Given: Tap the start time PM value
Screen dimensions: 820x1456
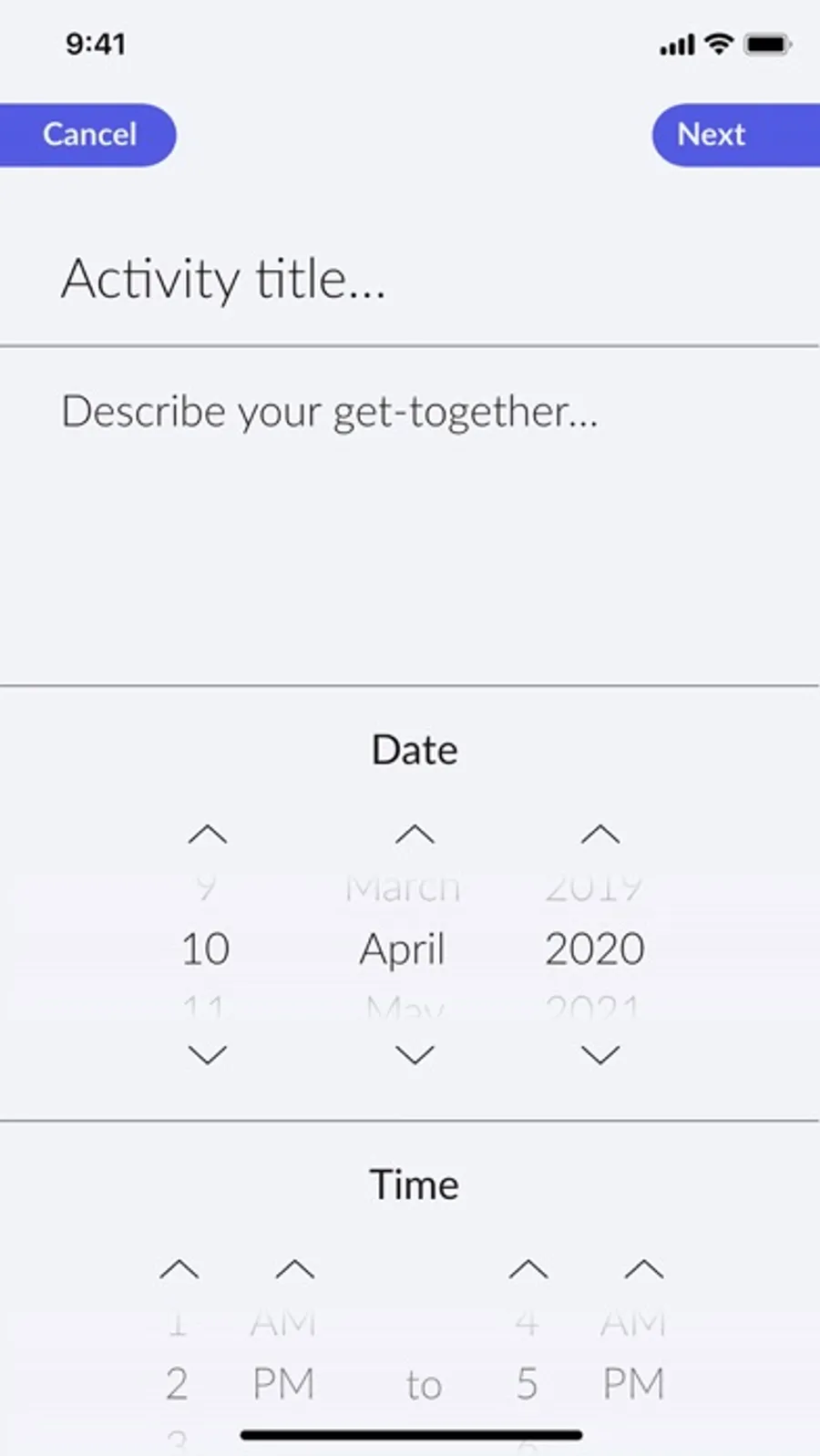Looking at the screenshot, I should (x=283, y=1384).
